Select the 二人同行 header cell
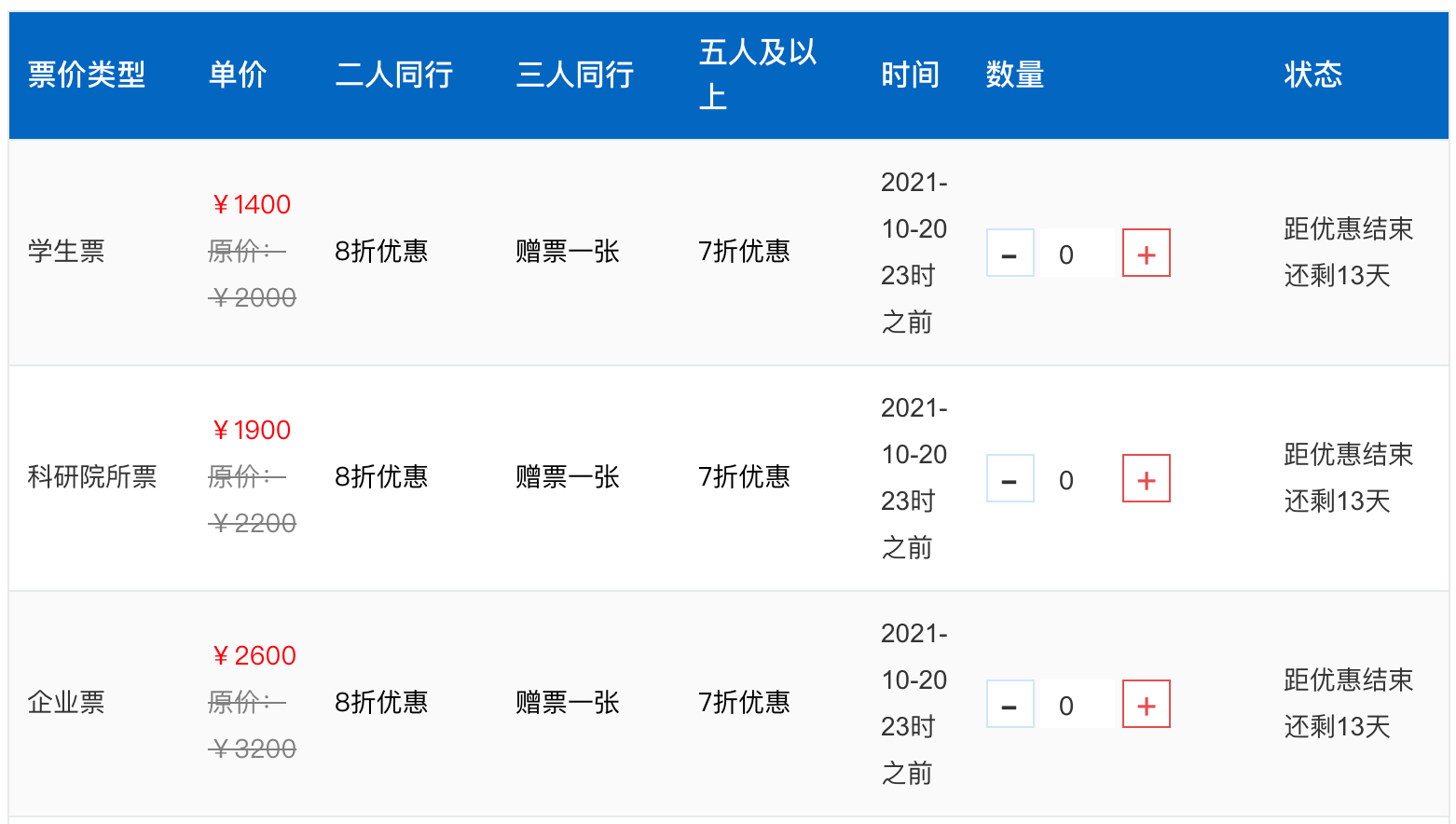 coord(394,75)
